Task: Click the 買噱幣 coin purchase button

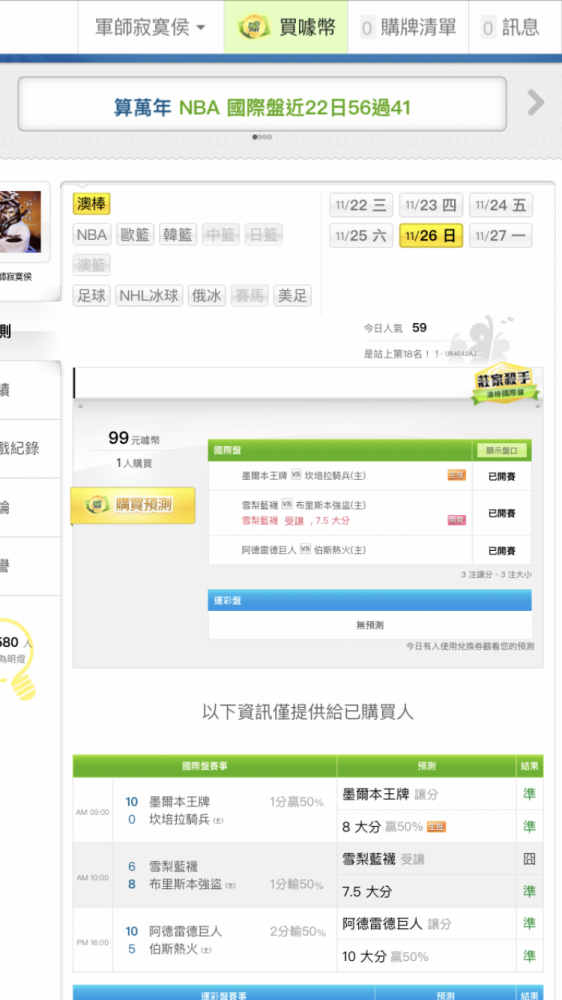Action: (286, 27)
